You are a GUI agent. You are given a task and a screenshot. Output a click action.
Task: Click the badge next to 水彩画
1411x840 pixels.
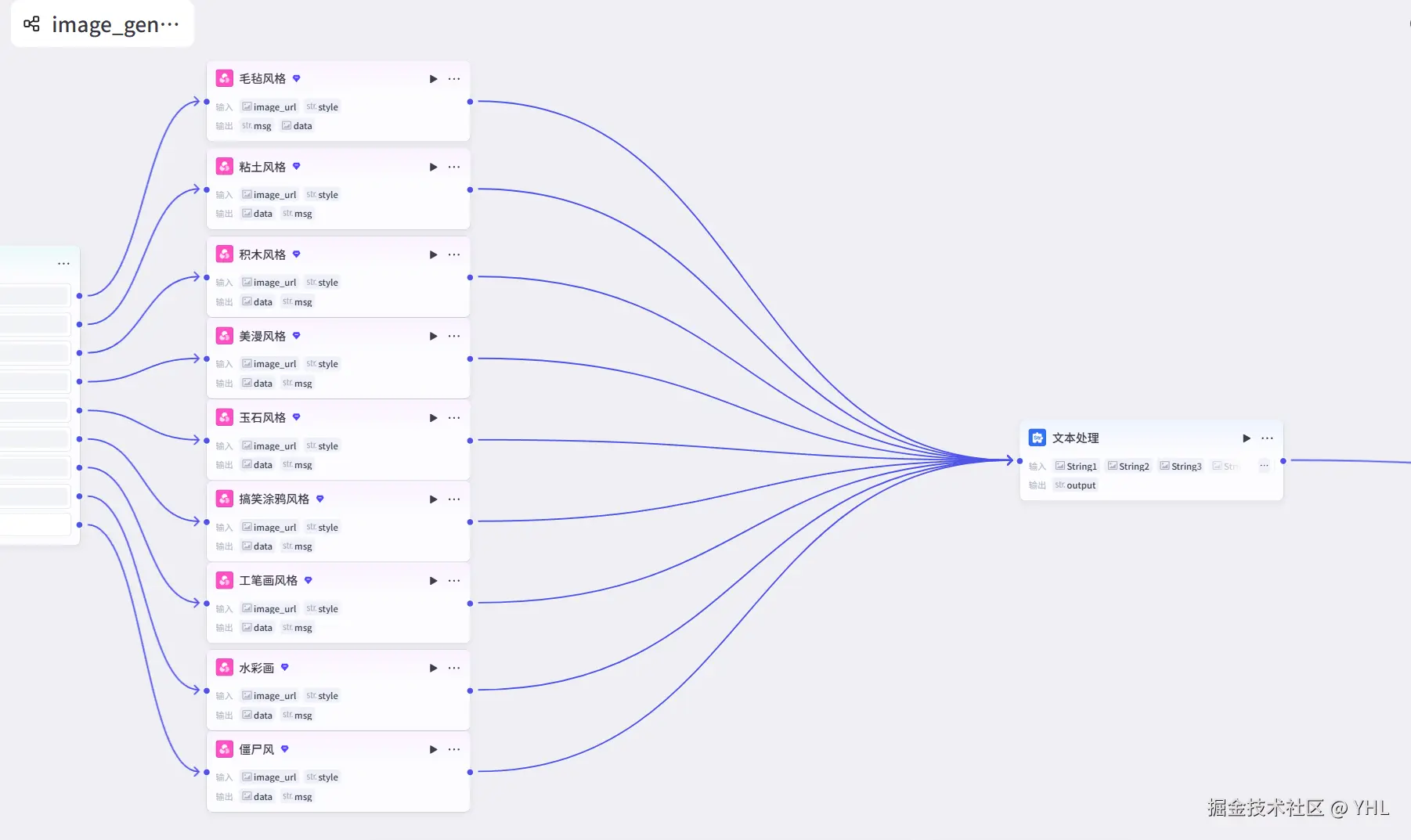[285, 668]
